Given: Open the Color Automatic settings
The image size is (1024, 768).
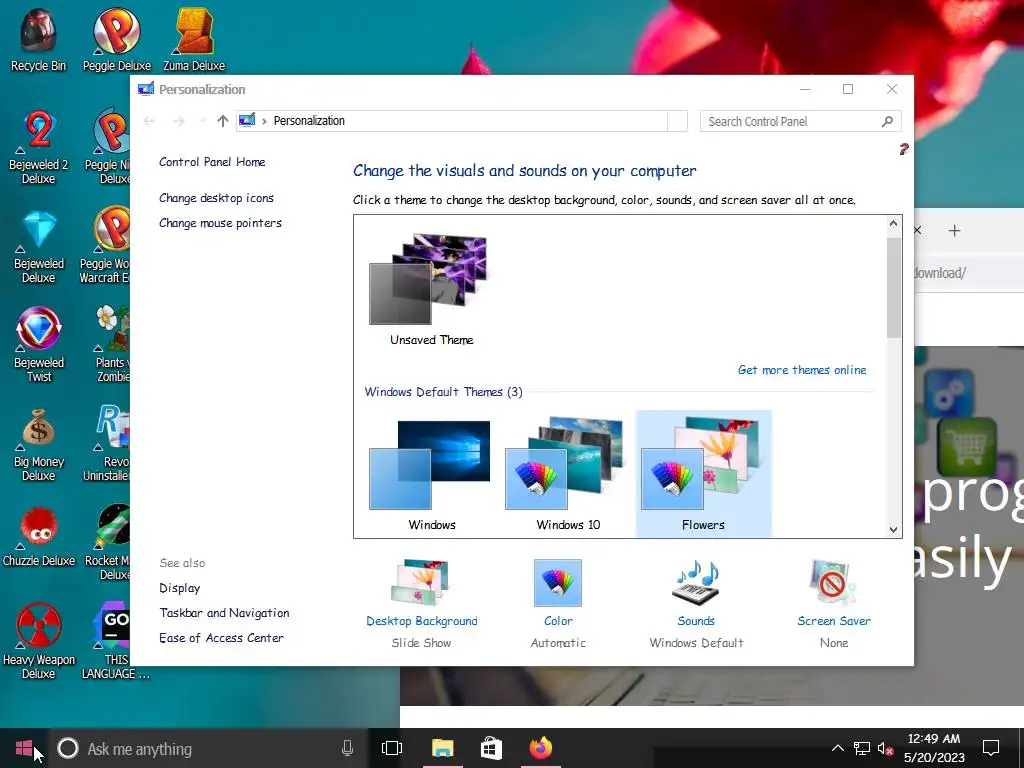Looking at the screenshot, I should pos(558,604).
